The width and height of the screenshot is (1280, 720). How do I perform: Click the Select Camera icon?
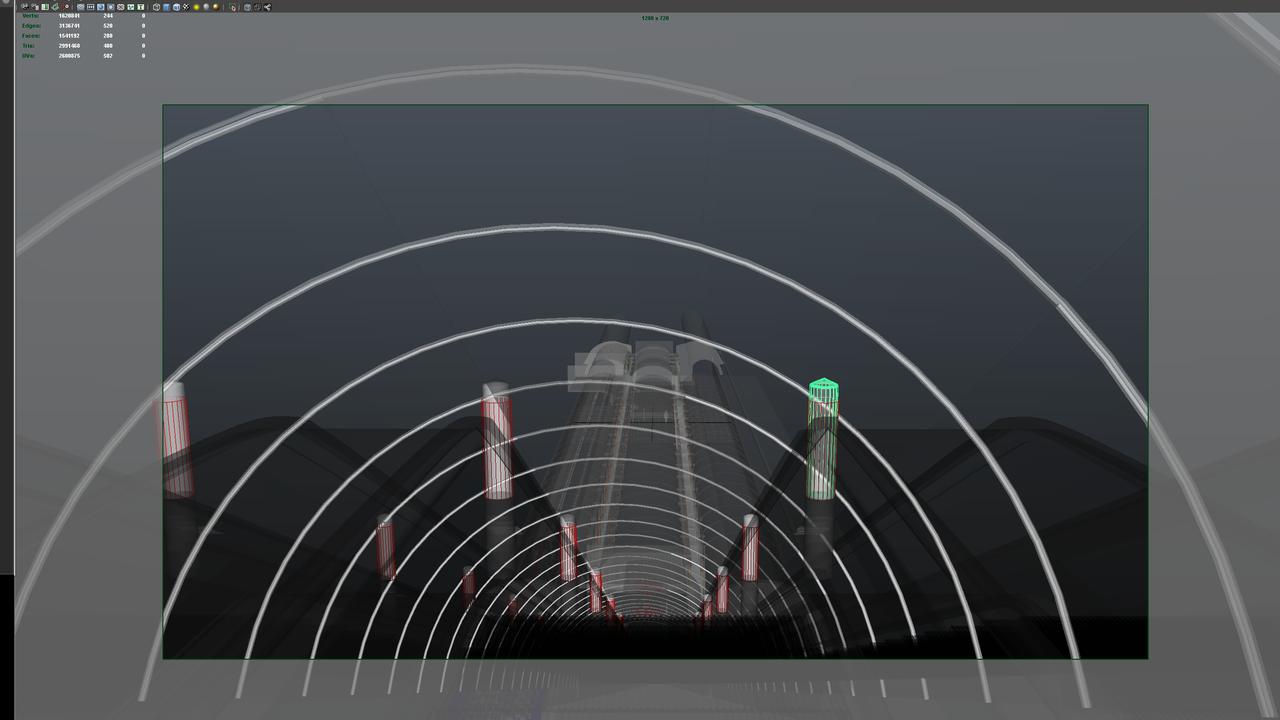[x=25, y=7]
